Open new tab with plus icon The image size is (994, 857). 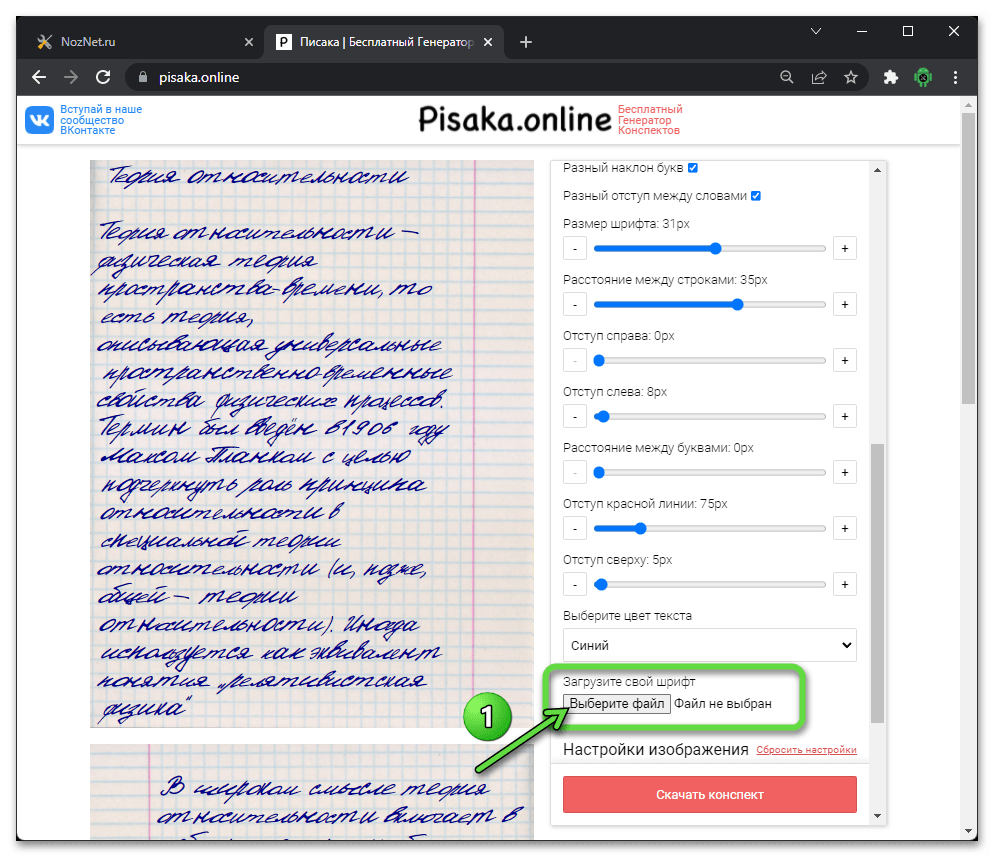(526, 42)
